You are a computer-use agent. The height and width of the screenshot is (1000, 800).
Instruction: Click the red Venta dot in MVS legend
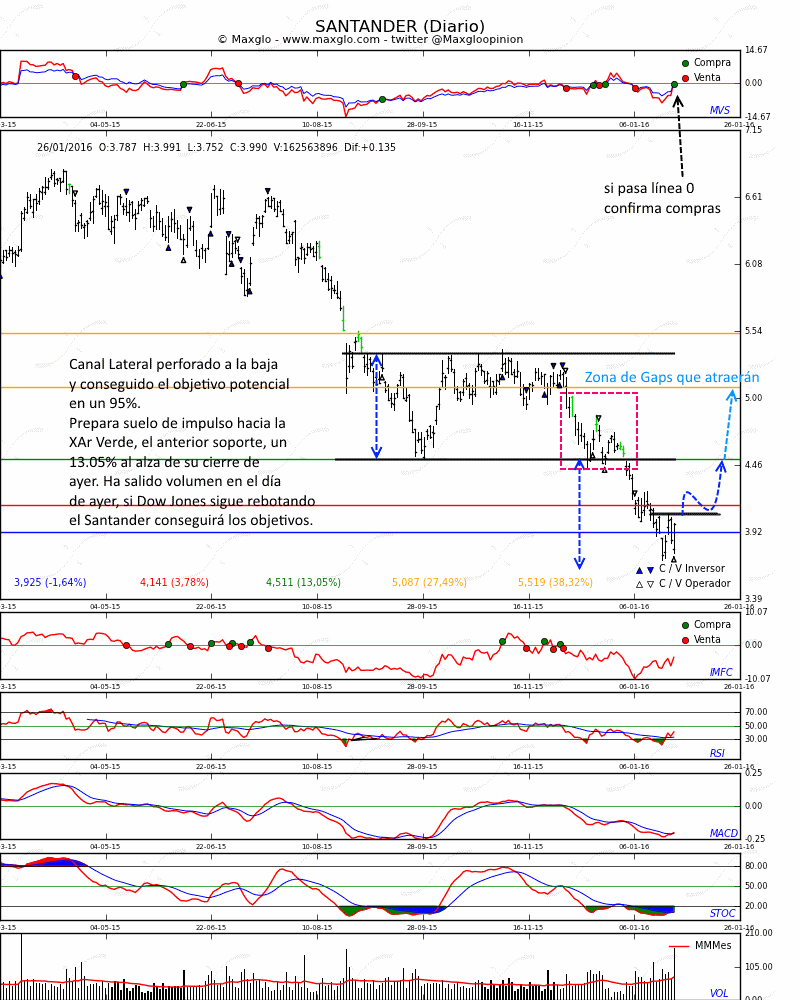coord(685,78)
